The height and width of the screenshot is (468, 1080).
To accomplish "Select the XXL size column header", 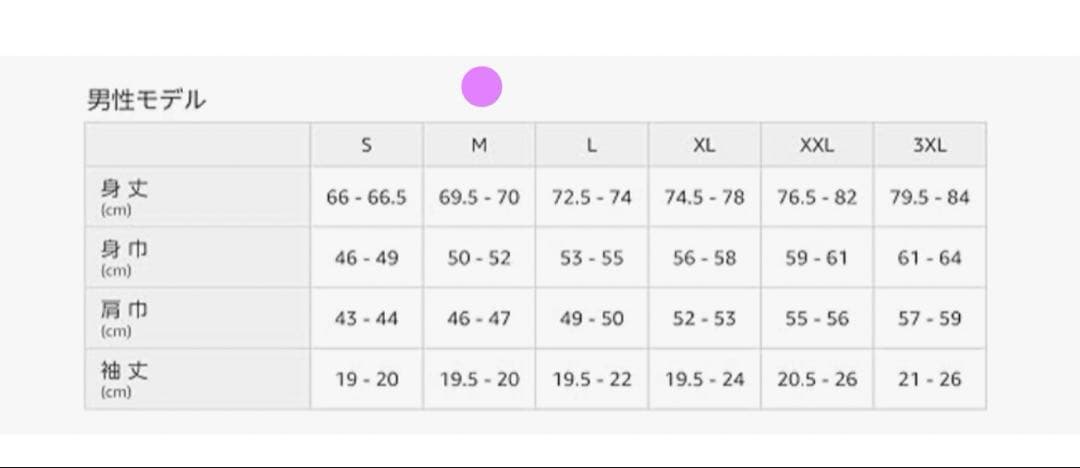I will click(817, 145).
